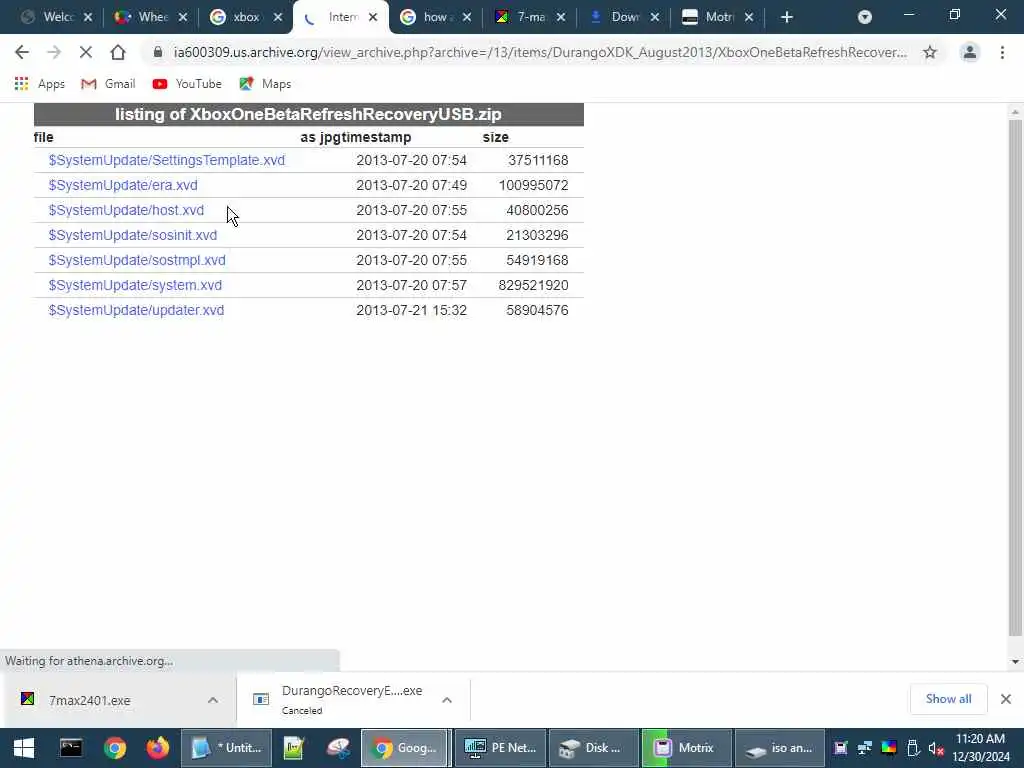The height and width of the screenshot is (768, 1024).
Task: Open $SystemUpdate/era.xvd file link
Action: pos(123,185)
